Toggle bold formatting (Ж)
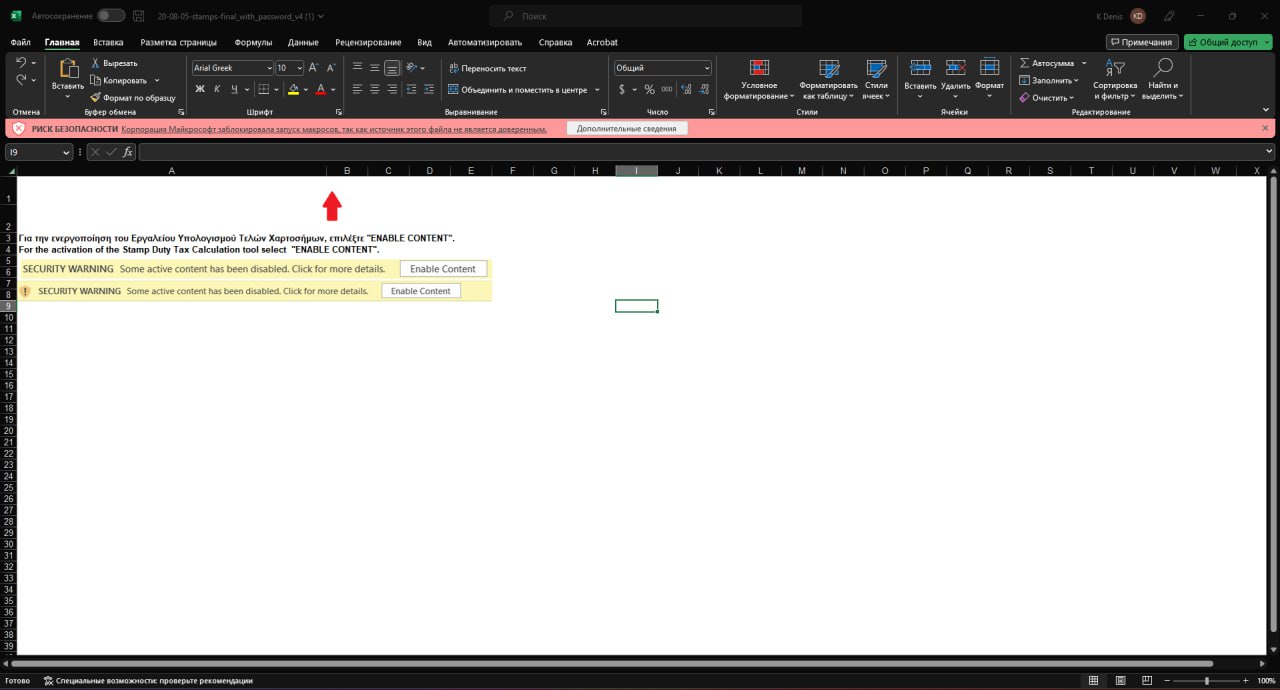The height and width of the screenshot is (690, 1280). [200, 89]
